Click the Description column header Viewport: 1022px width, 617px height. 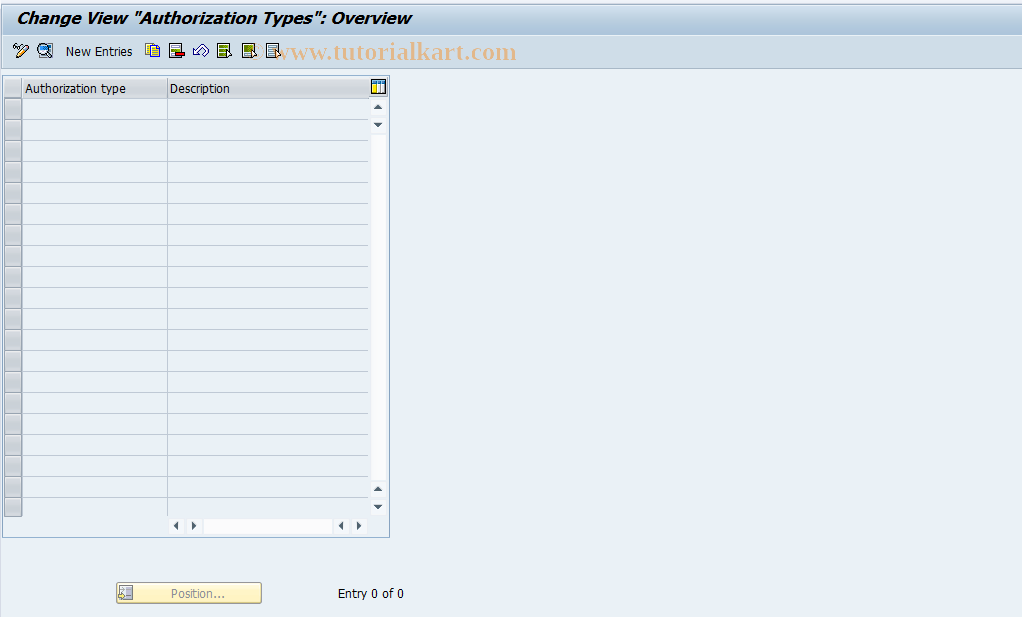[x=268, y=89]
